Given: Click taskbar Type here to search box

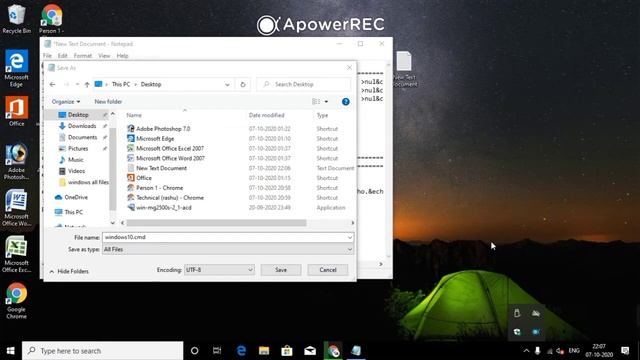Looking at the screenshot, I should [102, 351].
